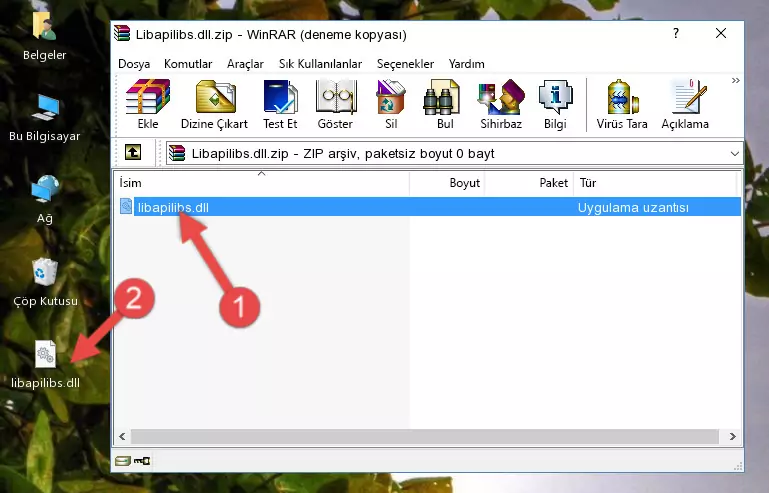Open the Komutlar menu

[x=188, y=64]
